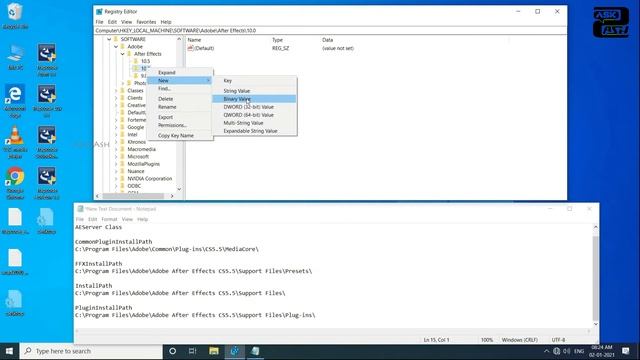This screenshot has height=360, width=640.
Task: Show hidden system tray icons chevron
Action: [x=547, y=351]
